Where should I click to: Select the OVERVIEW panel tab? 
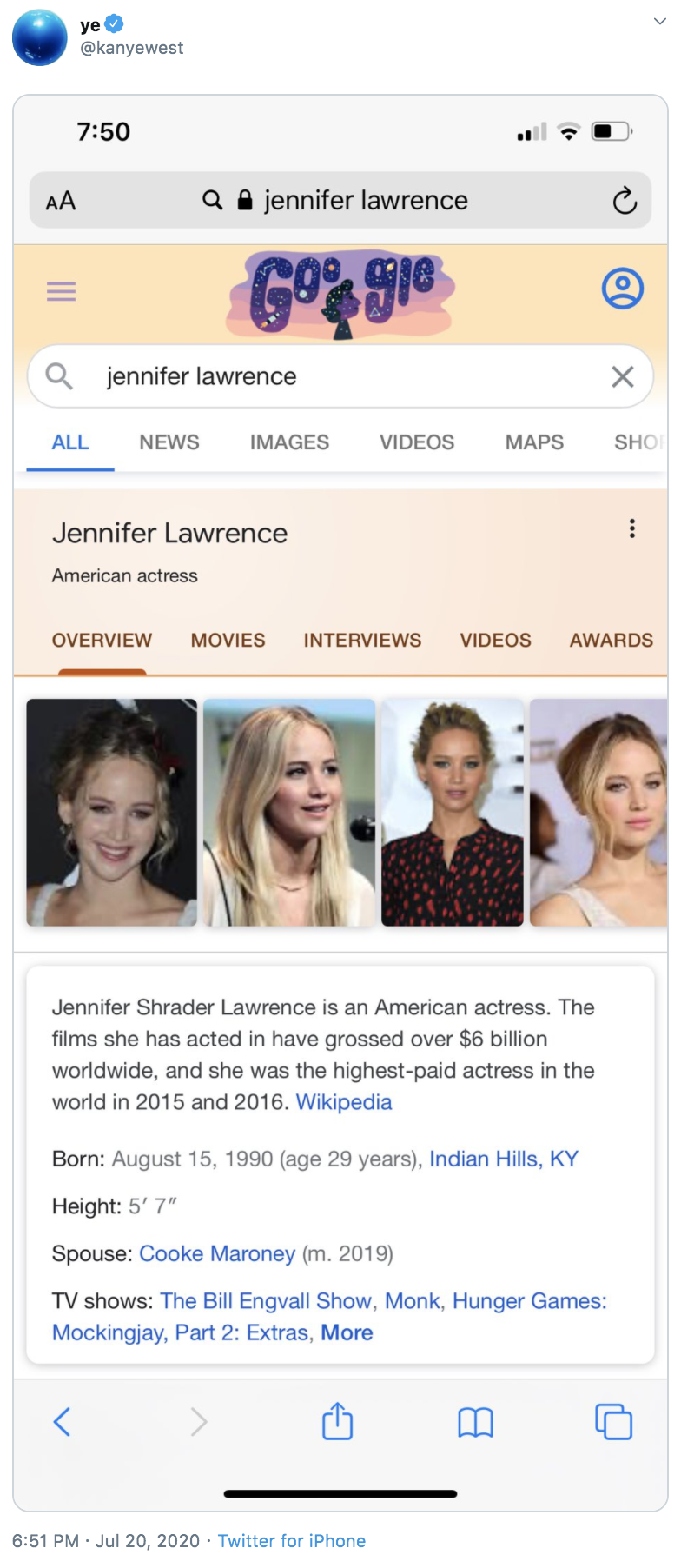[102, 641]
